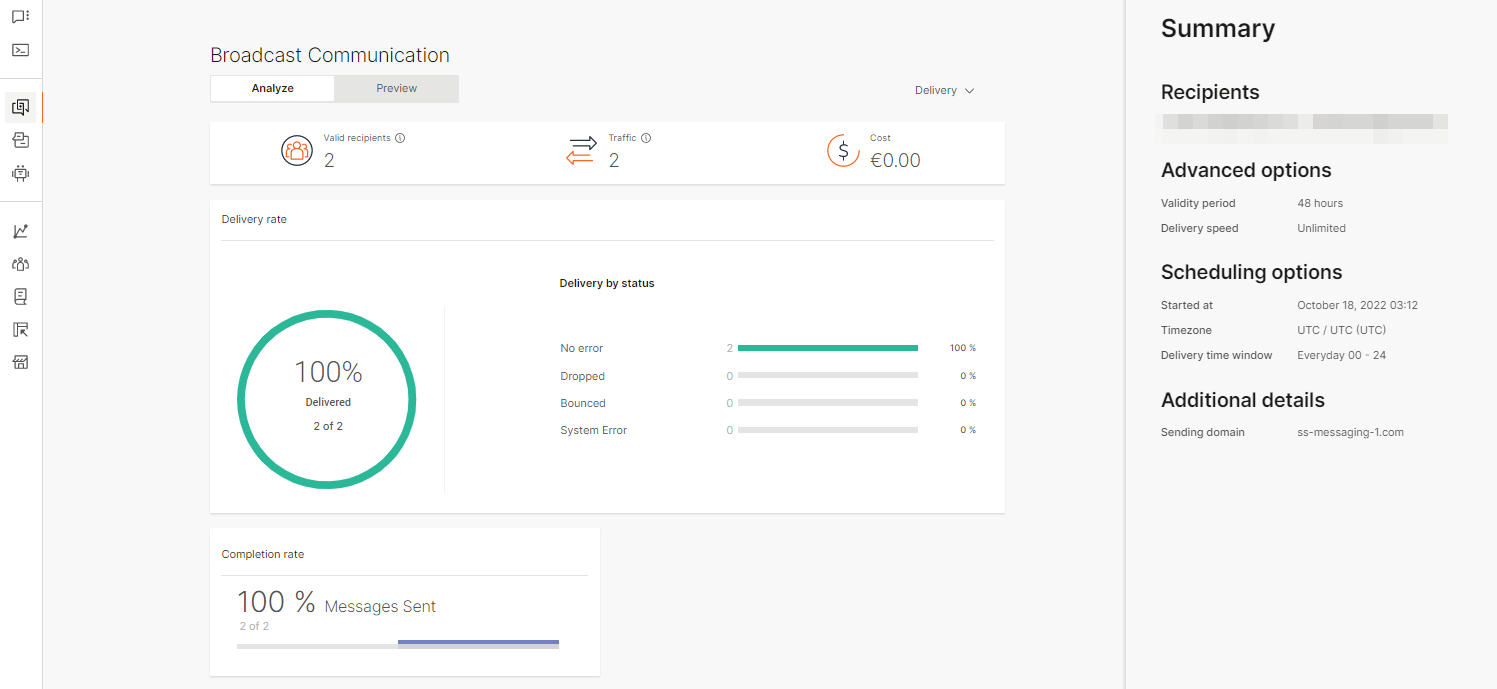
Task: Click the No error status label
Action: (x=581, y=348)
